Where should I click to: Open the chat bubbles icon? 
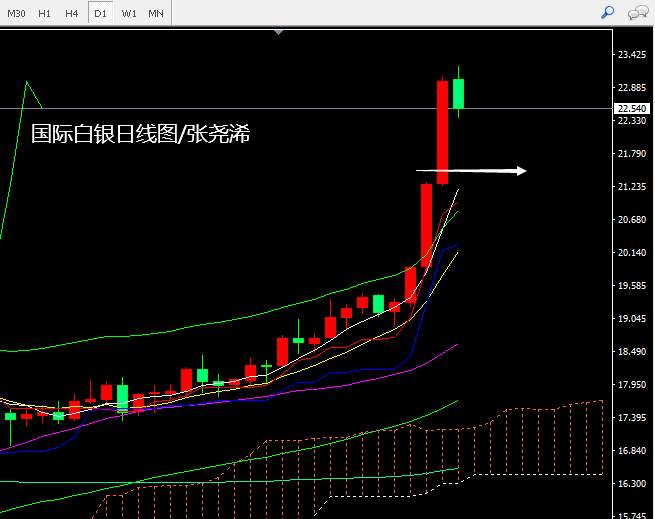(x=638, y=13)
